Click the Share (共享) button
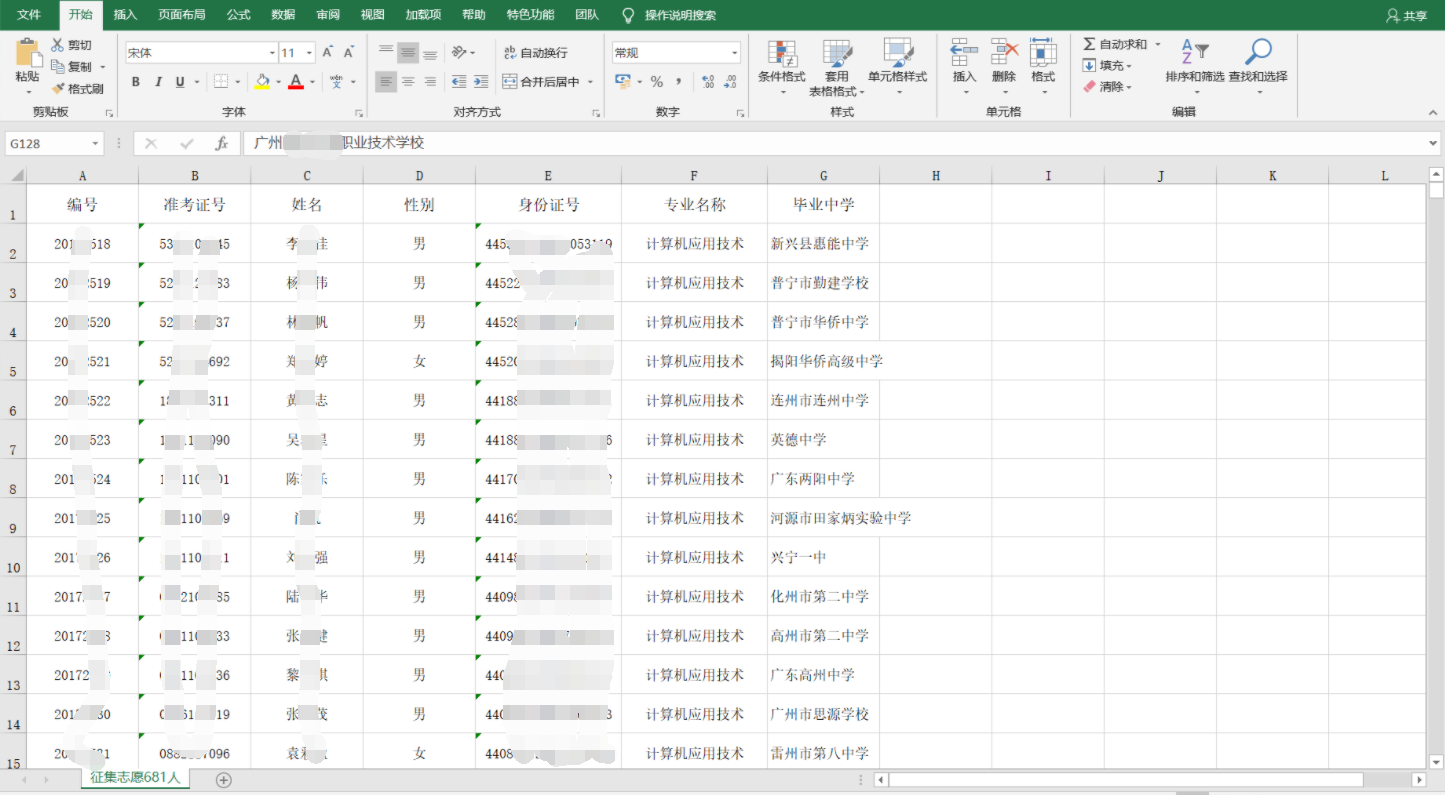 pyautogui.click(x=1406, y=16)
